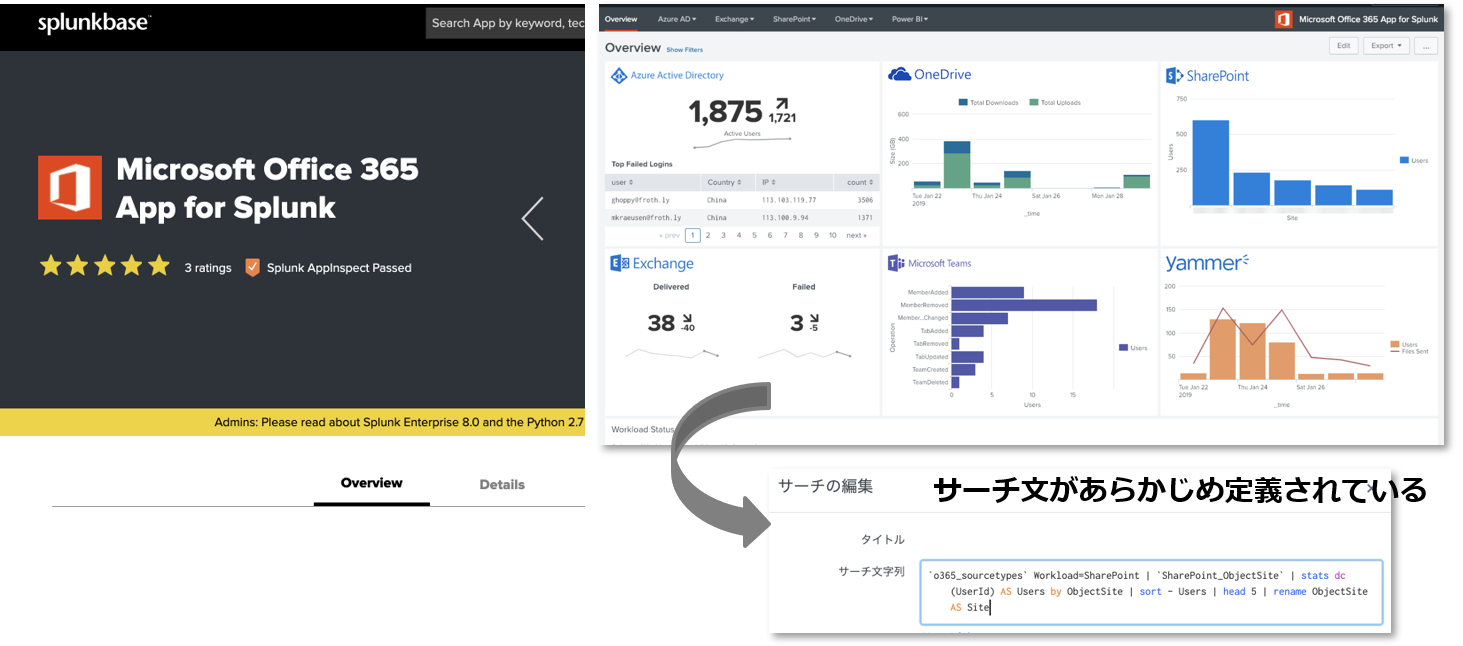Click the yellow admins notice banner
This screenshot has height=646, width=1463.
[x=292, y=422]
